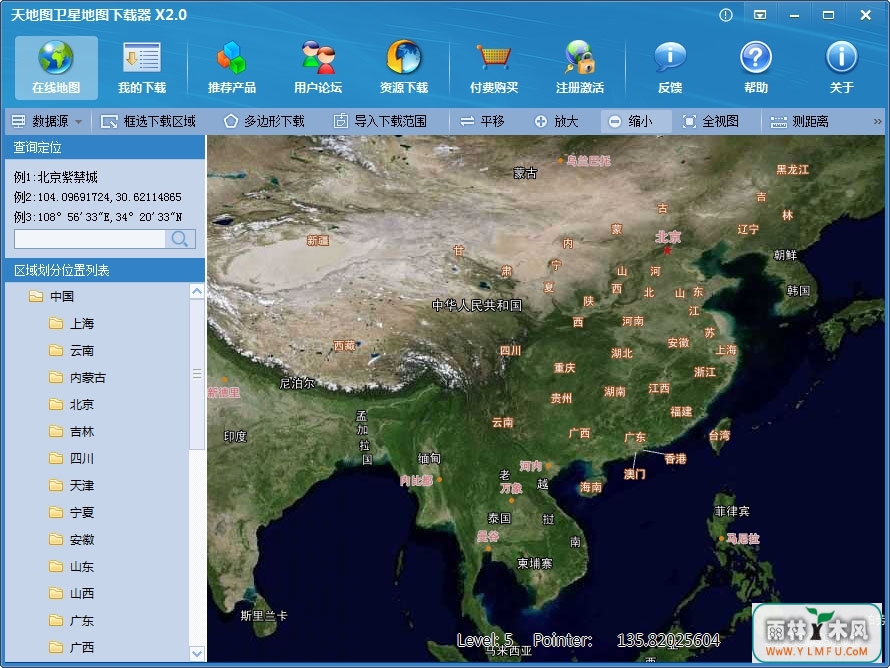
Task: Open 我的下载 downloads list
Action: [x=142, y=67]
